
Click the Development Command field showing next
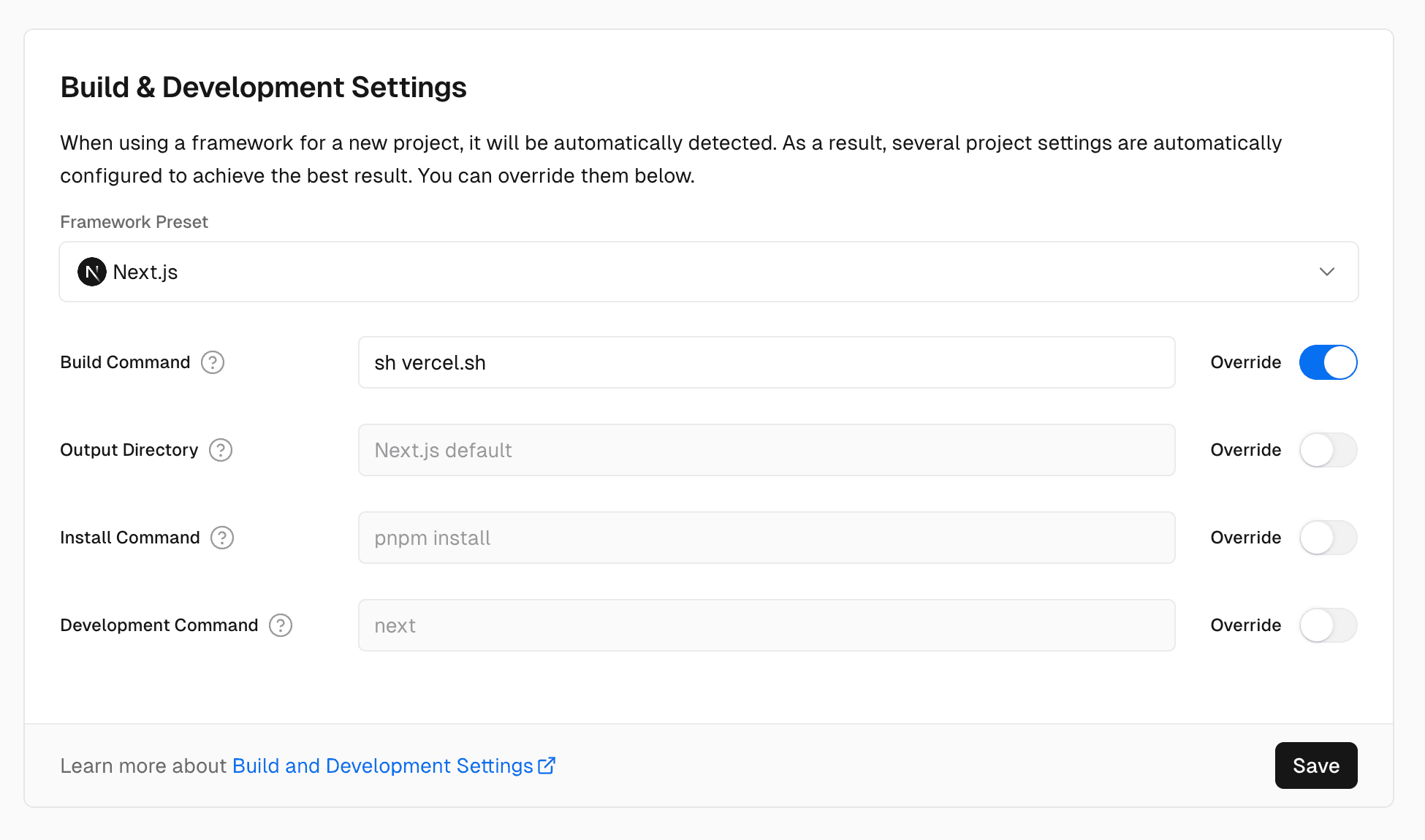[x=766, y=625]
